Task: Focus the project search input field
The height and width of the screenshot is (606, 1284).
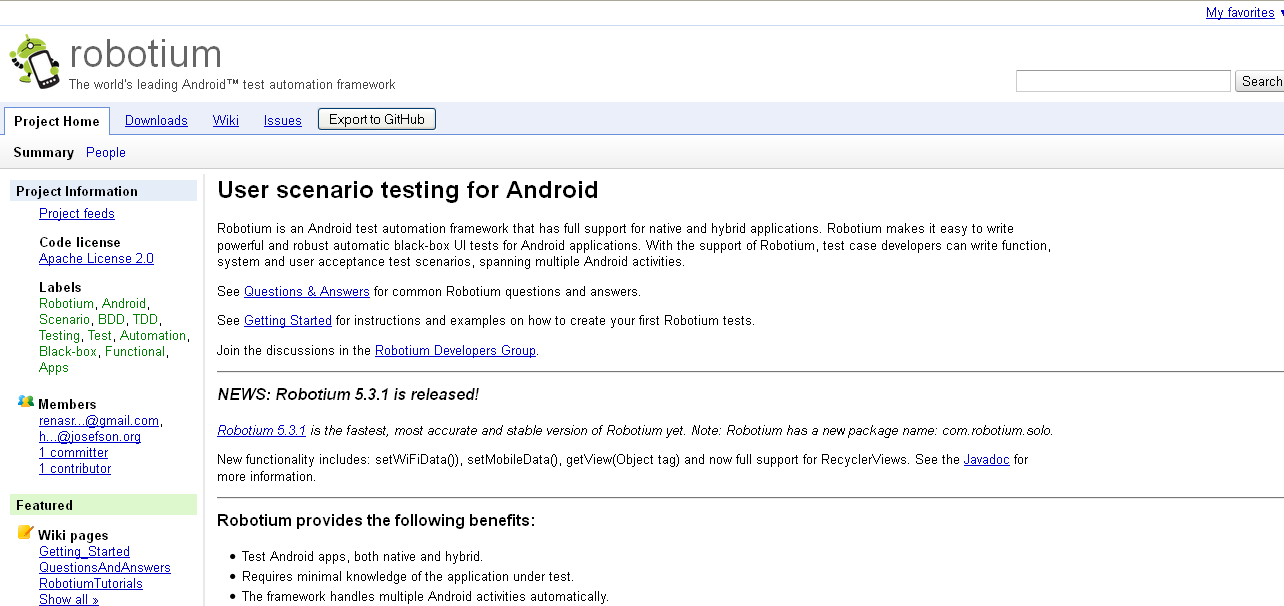Action: click(x=1123, y=81)
